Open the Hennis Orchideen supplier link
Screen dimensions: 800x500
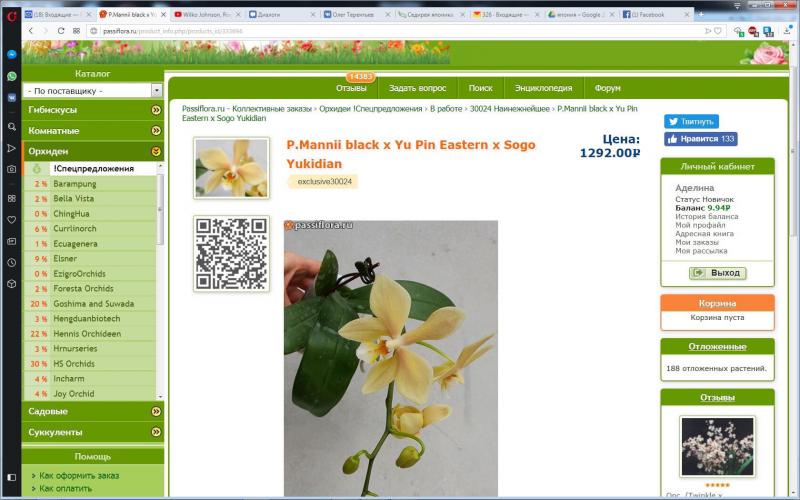pos(87,334)
